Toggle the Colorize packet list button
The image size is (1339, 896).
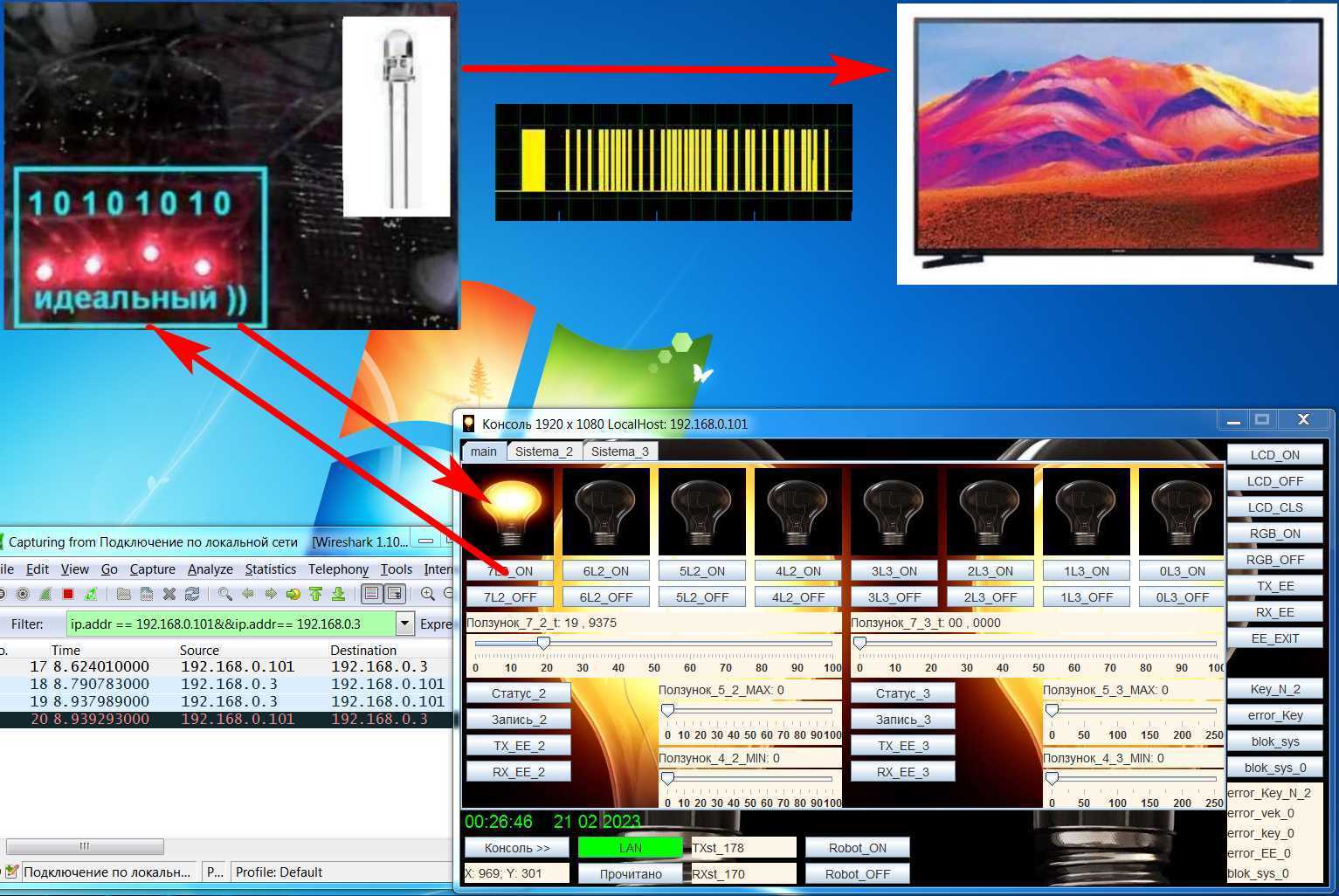point(371,594)
